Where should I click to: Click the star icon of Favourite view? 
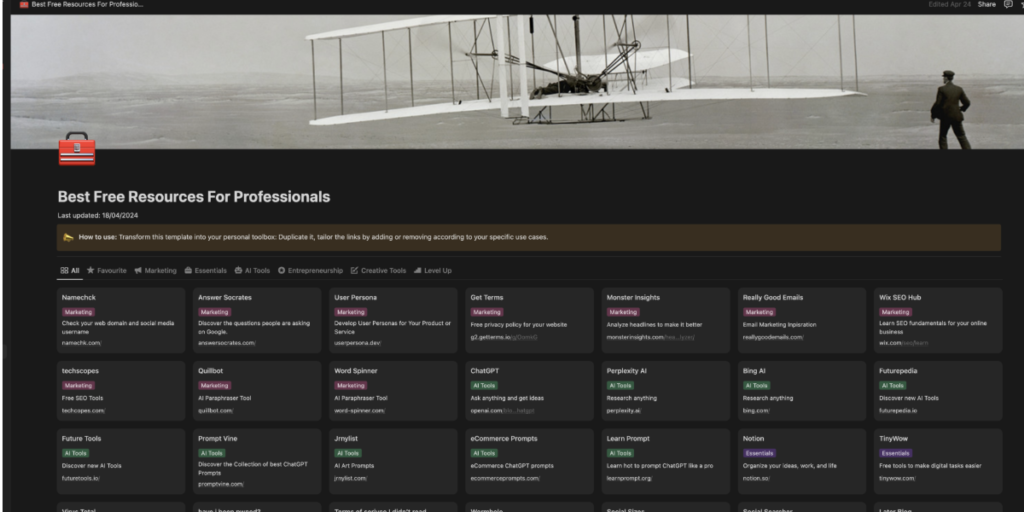[91, 270]
